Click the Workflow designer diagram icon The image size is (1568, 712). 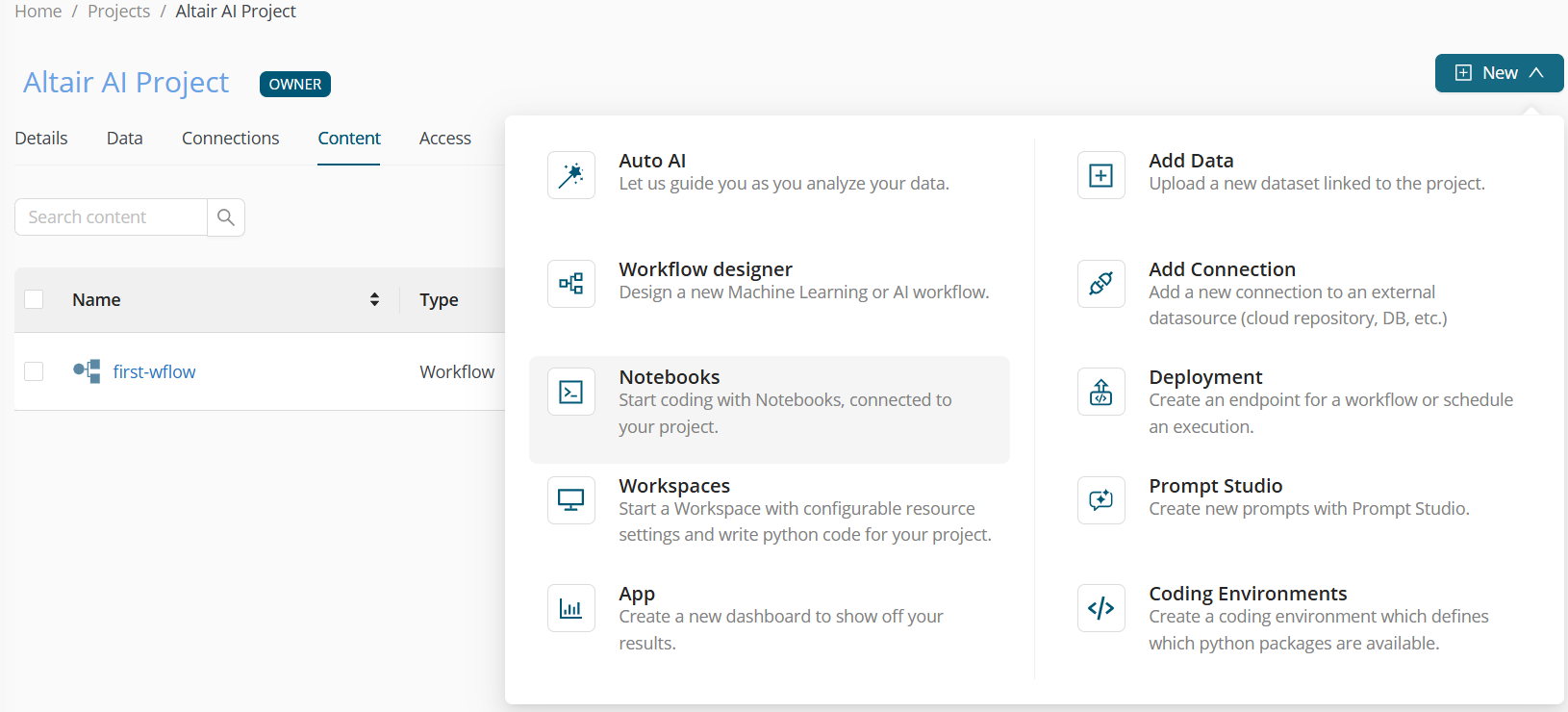(571, 284)
